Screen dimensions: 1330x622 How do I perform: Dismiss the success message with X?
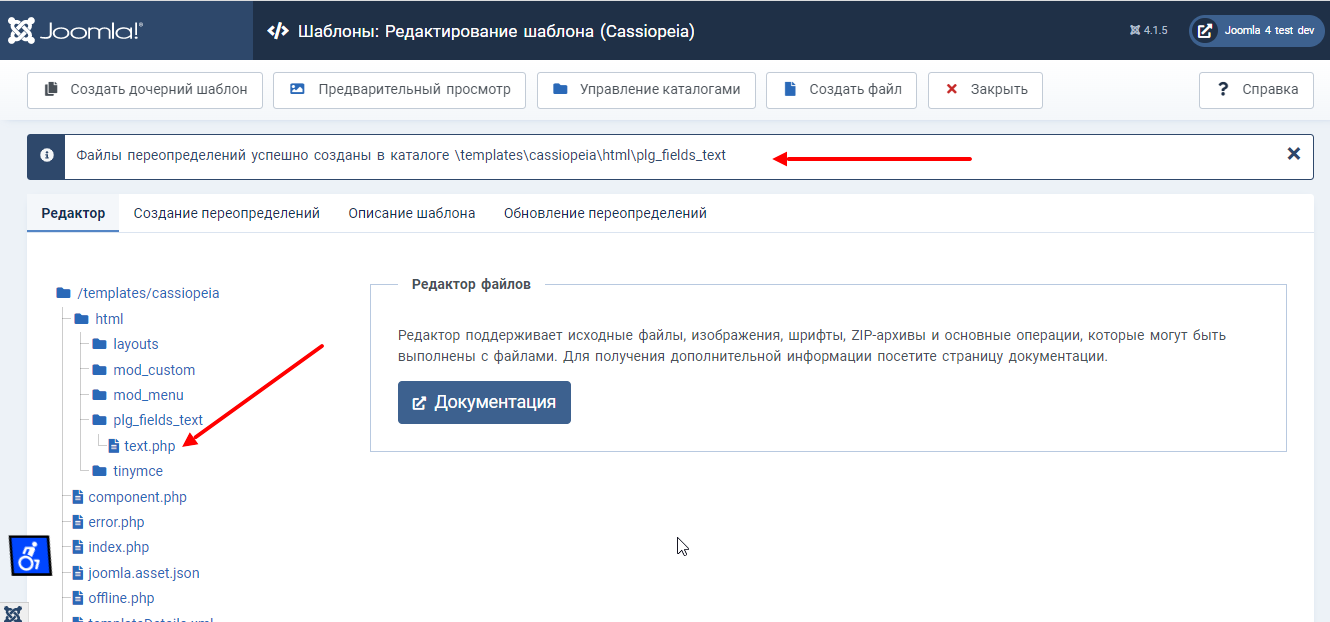pos(1293,154)
